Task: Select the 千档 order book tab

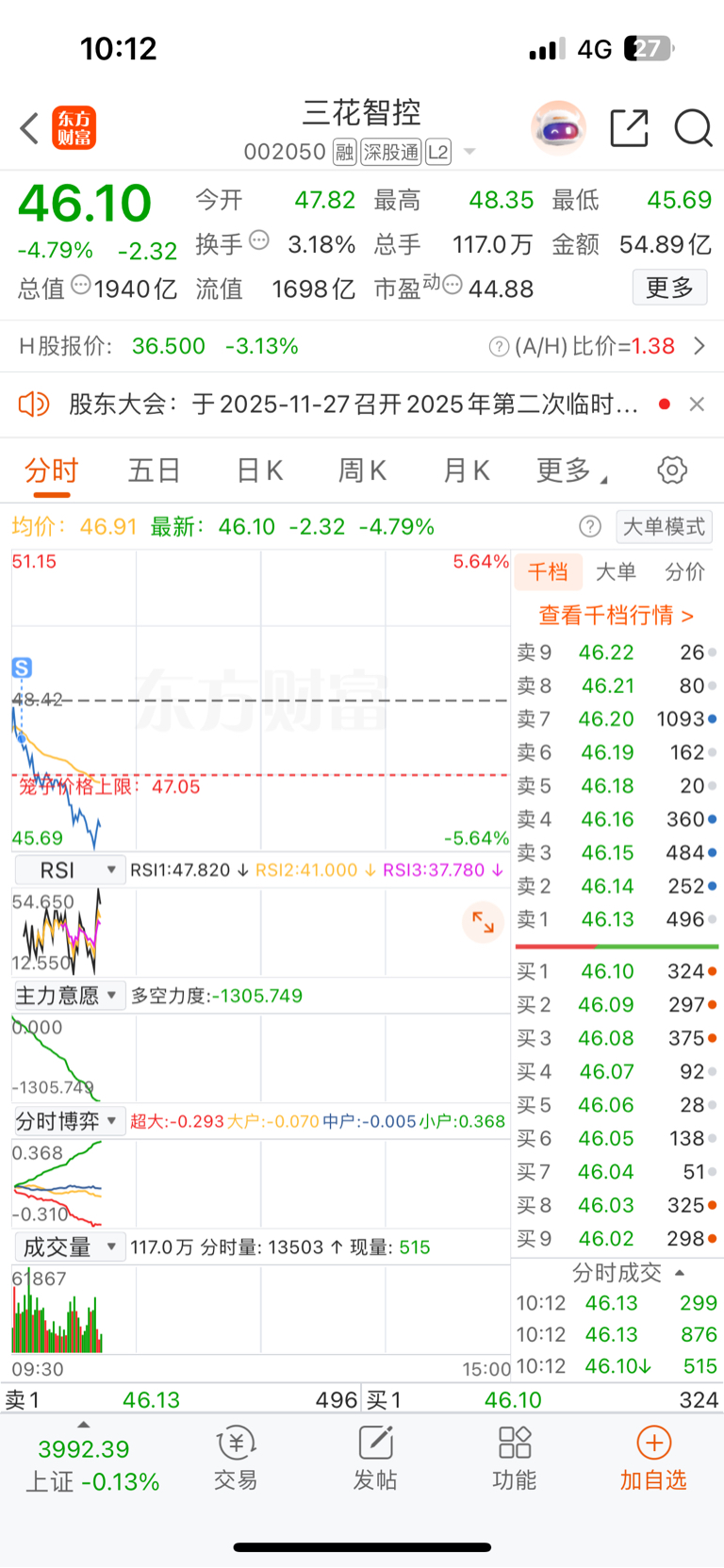Action: coord(548,571)
